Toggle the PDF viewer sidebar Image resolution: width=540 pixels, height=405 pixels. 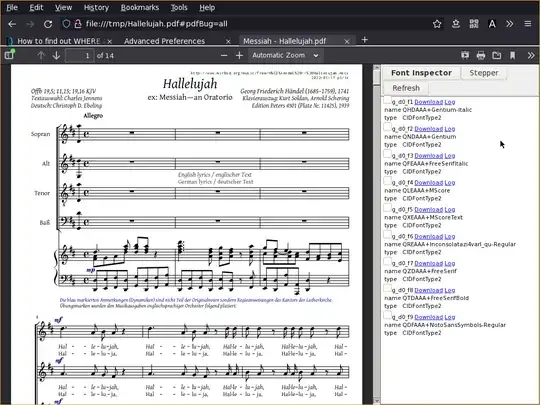9,55
